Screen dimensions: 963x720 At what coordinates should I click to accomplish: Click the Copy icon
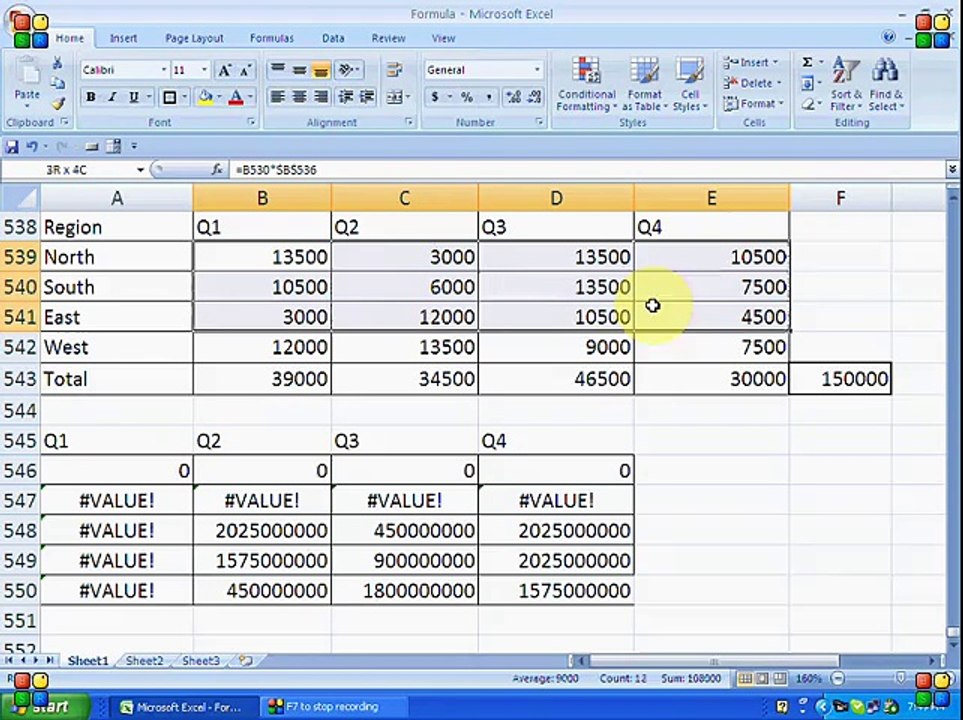57,83
